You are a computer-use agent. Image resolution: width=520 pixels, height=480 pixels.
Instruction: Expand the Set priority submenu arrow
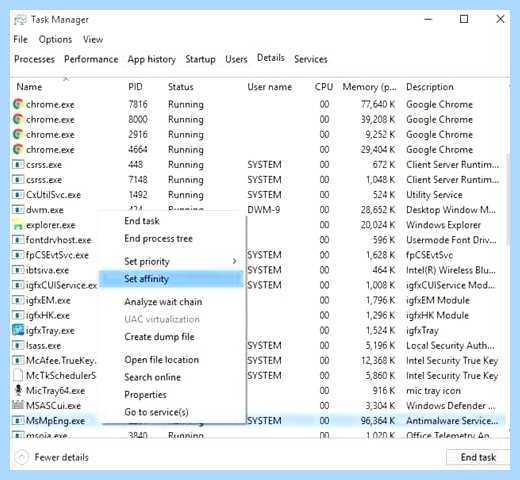click(x=234, y=261)
